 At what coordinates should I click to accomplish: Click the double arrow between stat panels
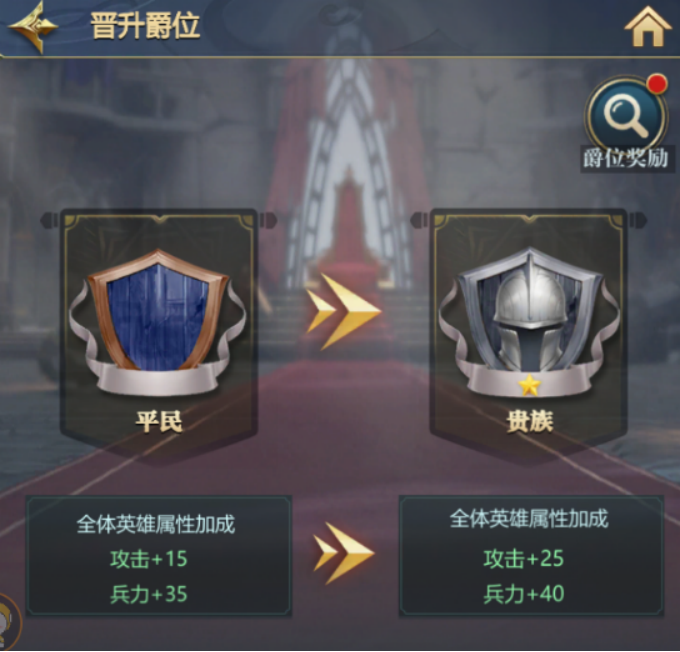(343, 553)
